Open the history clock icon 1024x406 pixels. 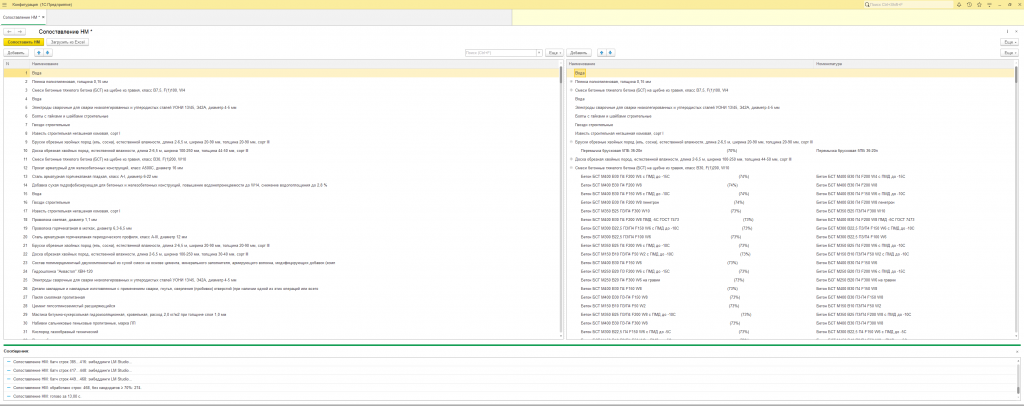[x=970, y=4]
